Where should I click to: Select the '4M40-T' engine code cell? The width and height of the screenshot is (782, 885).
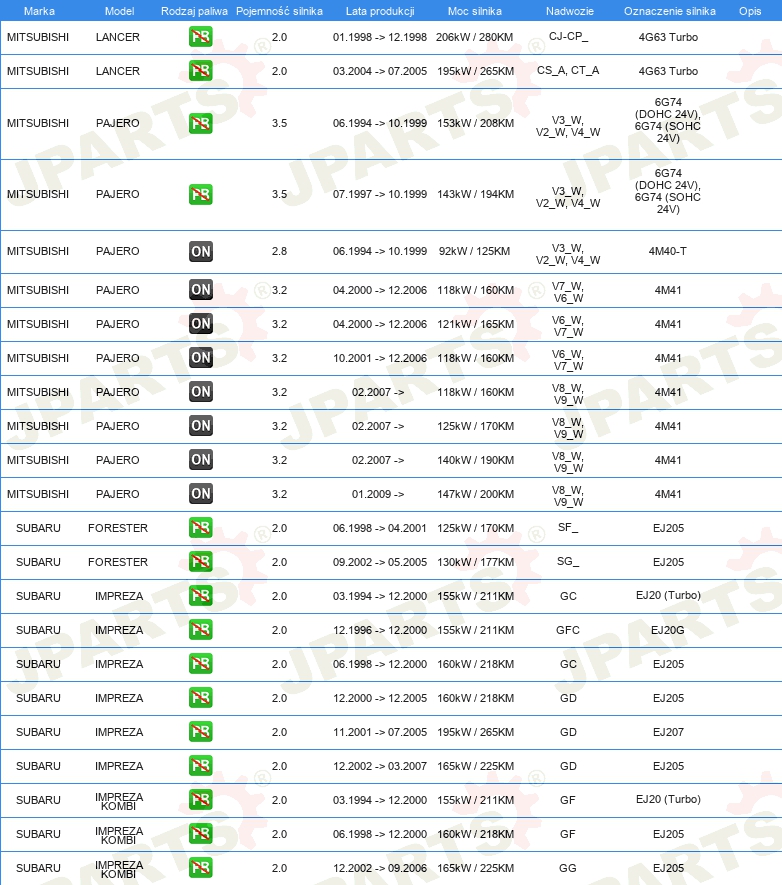click(x=668, y=251)
